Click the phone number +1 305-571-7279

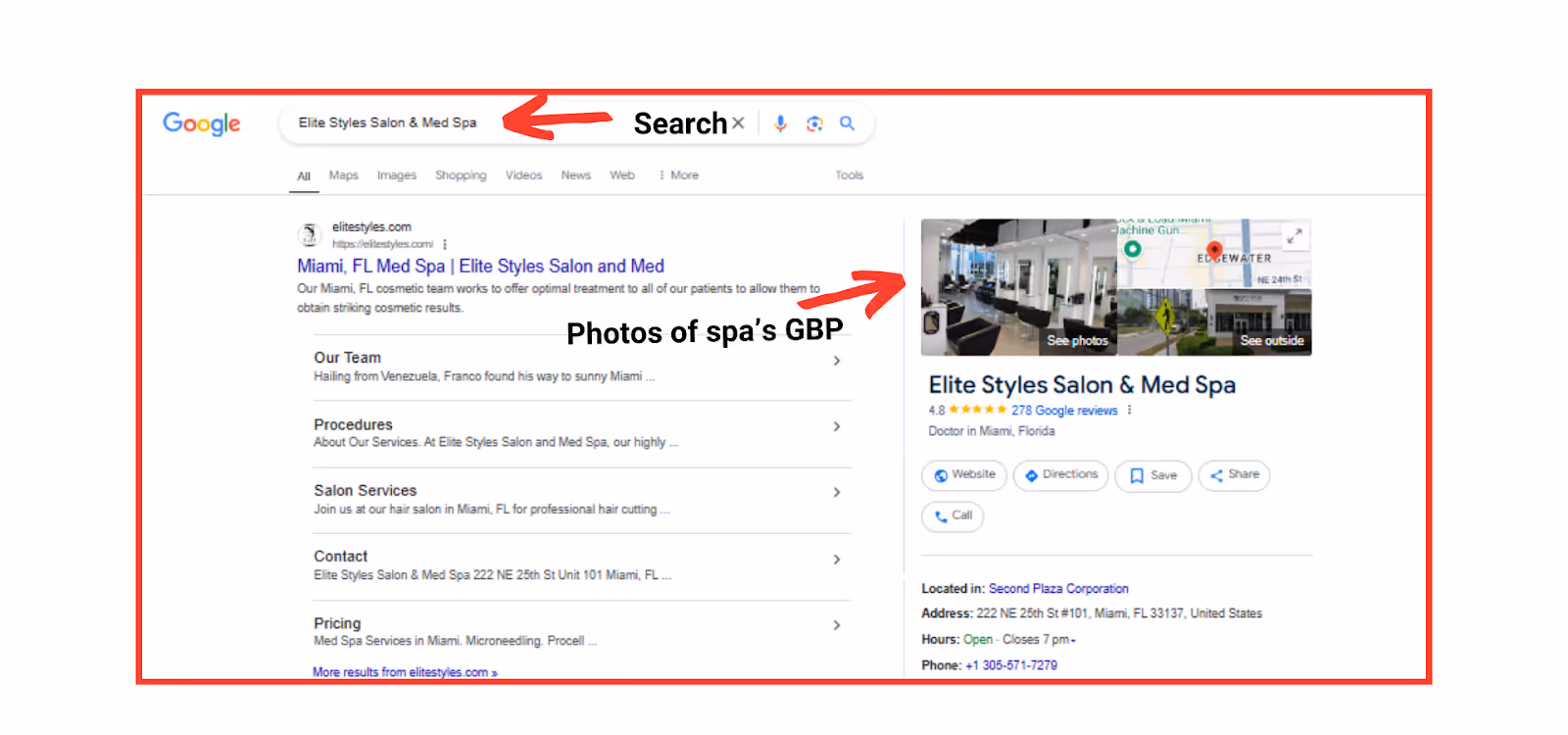coord(1011,665)
